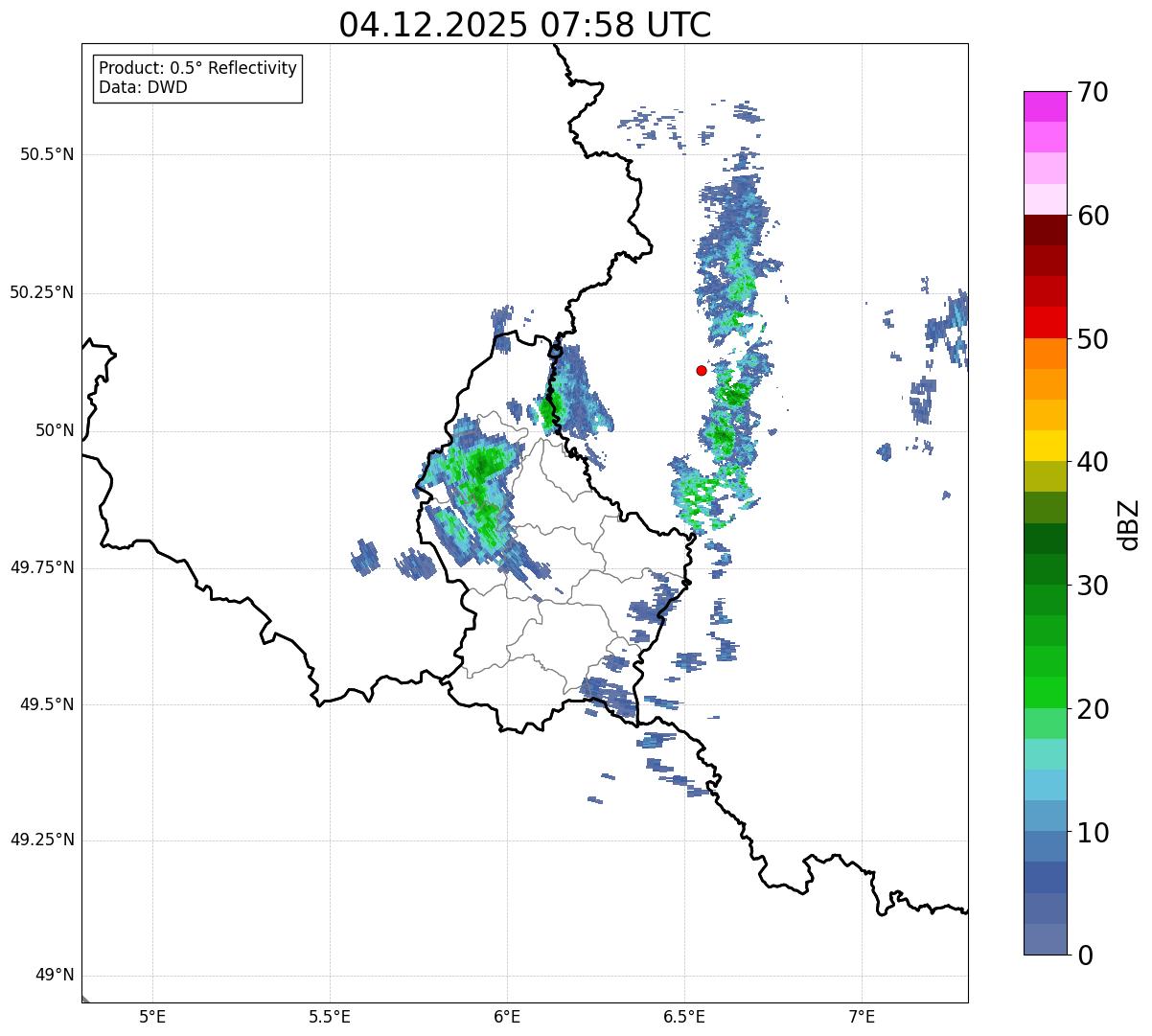This screenshot has height=1036, width=1152.
Task: Click the 20 colorbar tick label
Action: [1093, 709]
